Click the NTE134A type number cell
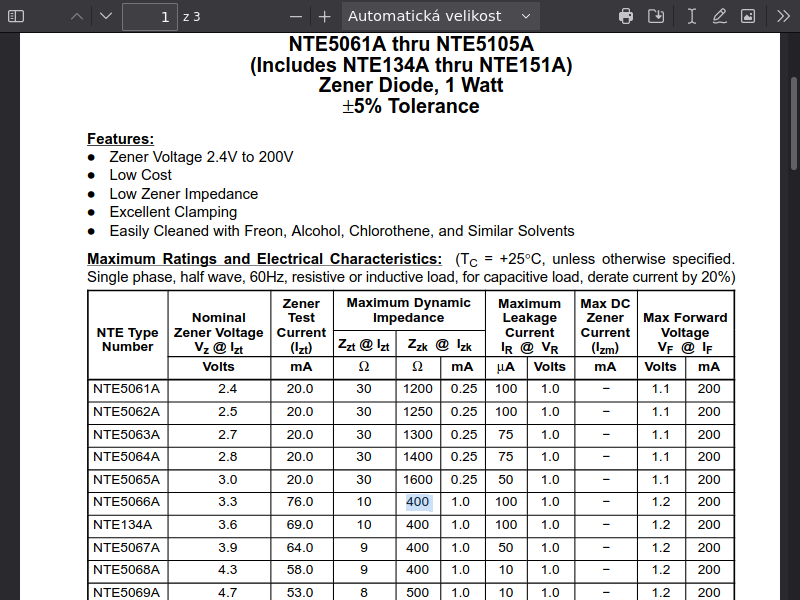The height and width of the screenshot is (600, 800). tap(123, 525)
